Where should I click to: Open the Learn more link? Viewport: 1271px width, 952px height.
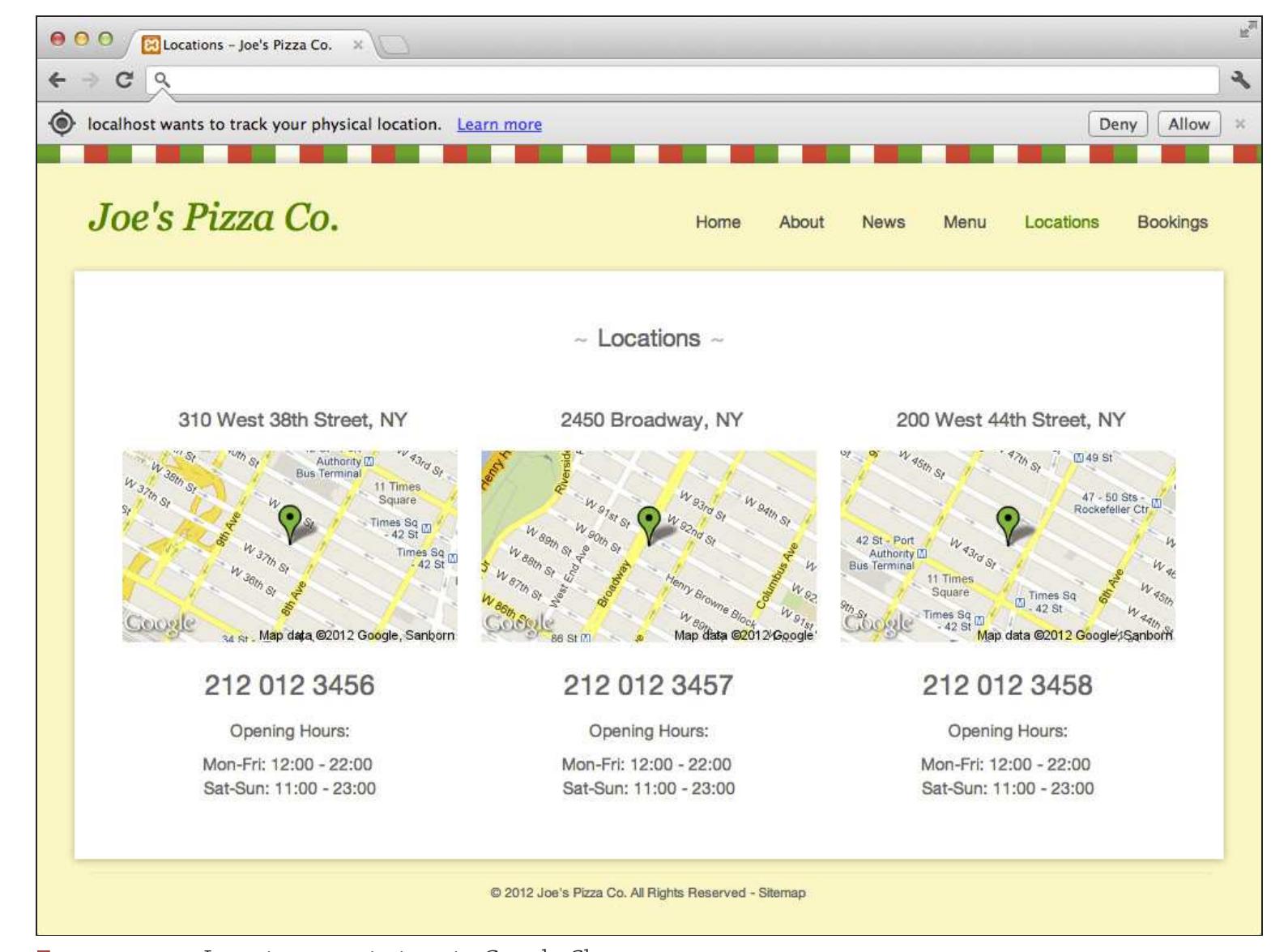click(499, 124)
